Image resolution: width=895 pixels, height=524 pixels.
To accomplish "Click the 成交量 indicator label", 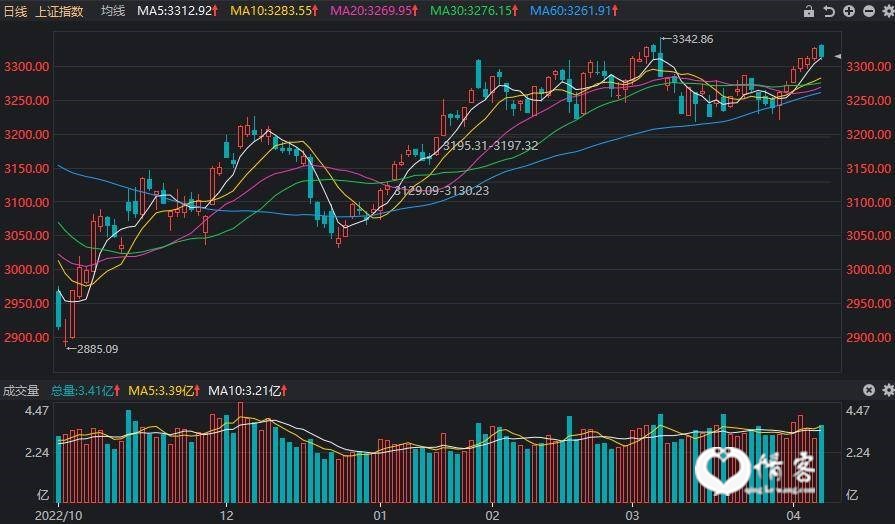I will click(21, 390).
